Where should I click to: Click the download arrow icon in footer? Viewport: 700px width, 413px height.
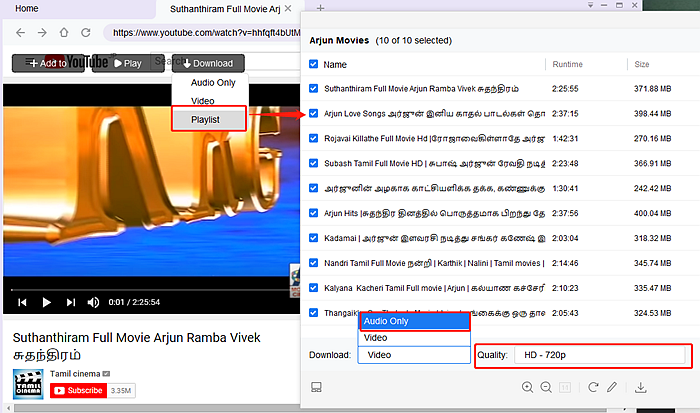click(x=641, y=387)
